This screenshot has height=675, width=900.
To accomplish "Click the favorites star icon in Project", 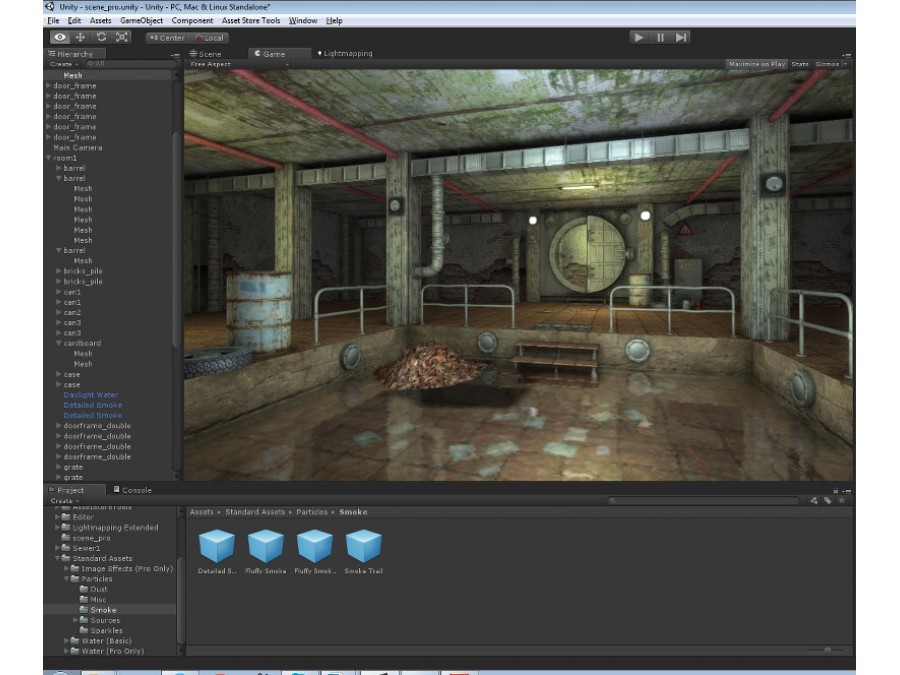I will (841, 501).
